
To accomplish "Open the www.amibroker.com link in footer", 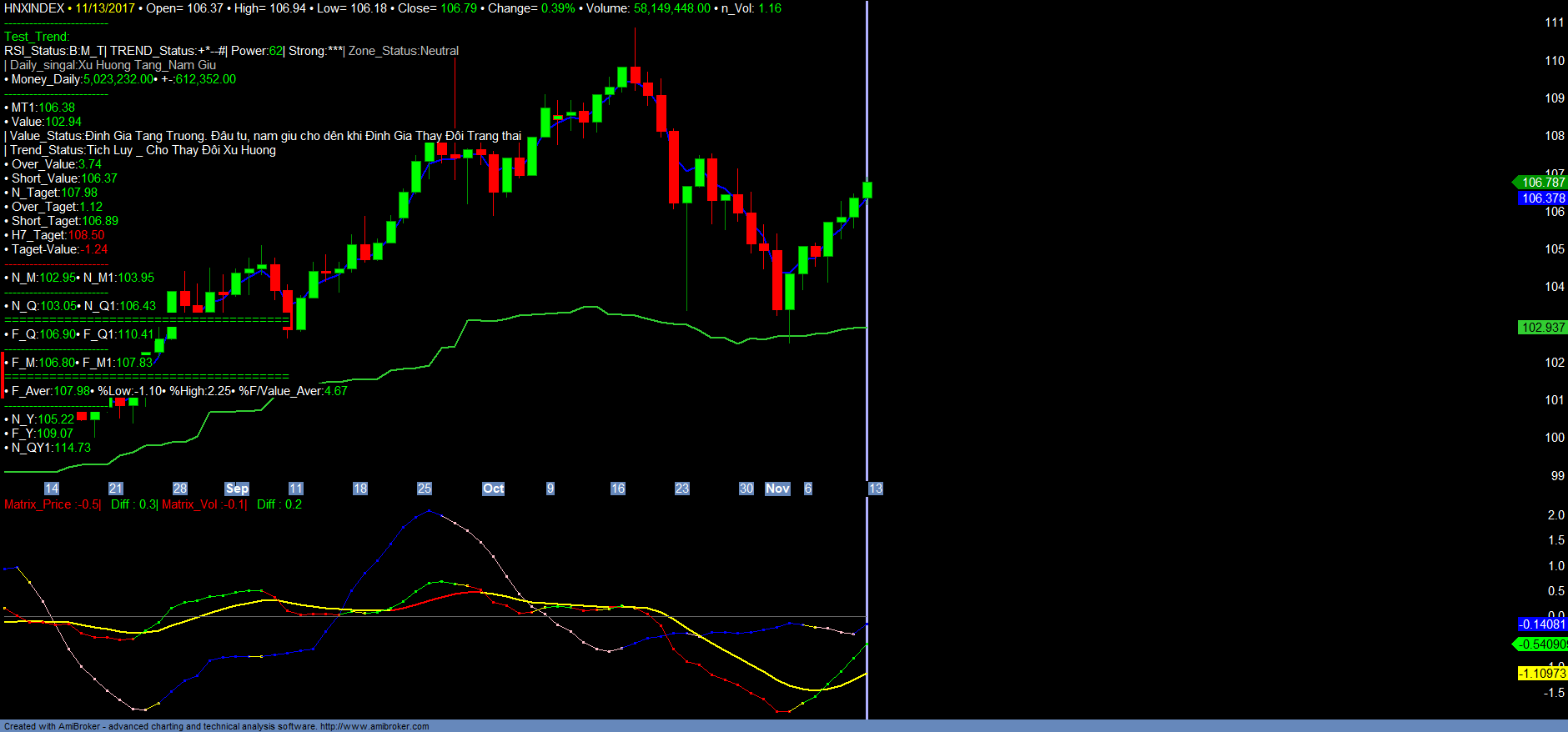I will [374, 726].
